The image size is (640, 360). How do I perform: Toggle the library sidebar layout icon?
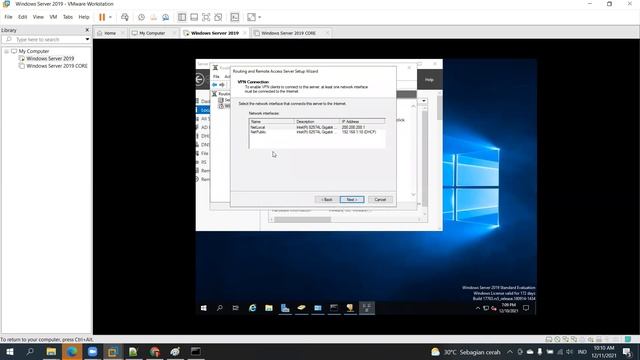click(x=182, y=17)
